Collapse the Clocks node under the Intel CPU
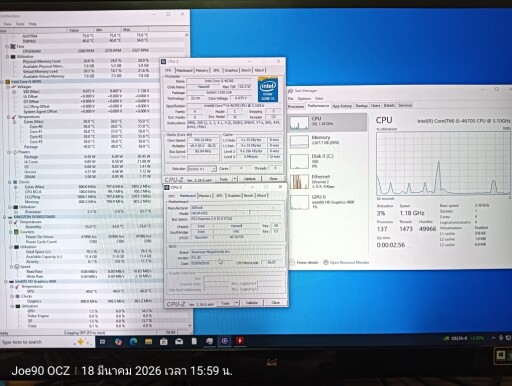 pyautogui.click(x=10, y=182)
